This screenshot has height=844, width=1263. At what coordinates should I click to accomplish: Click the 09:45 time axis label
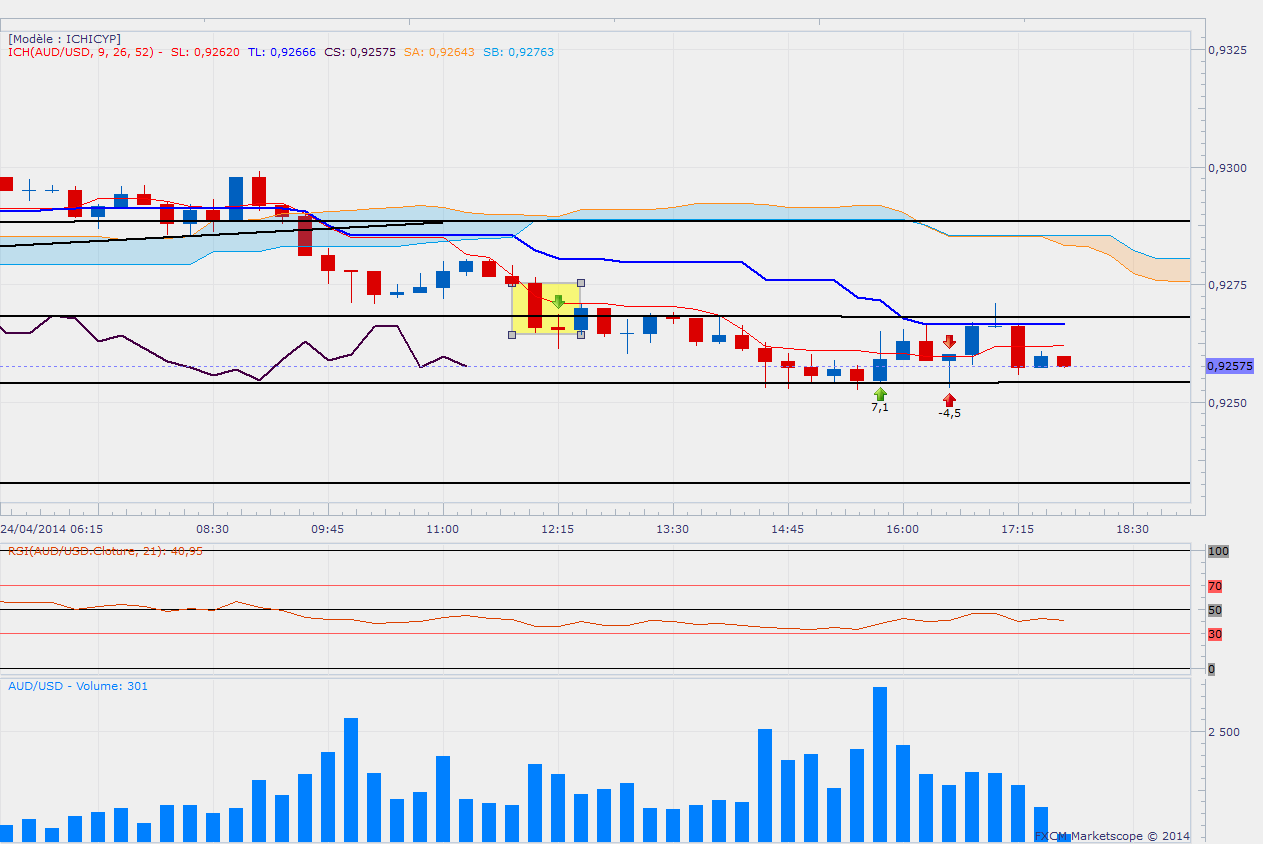pos(327,528)
